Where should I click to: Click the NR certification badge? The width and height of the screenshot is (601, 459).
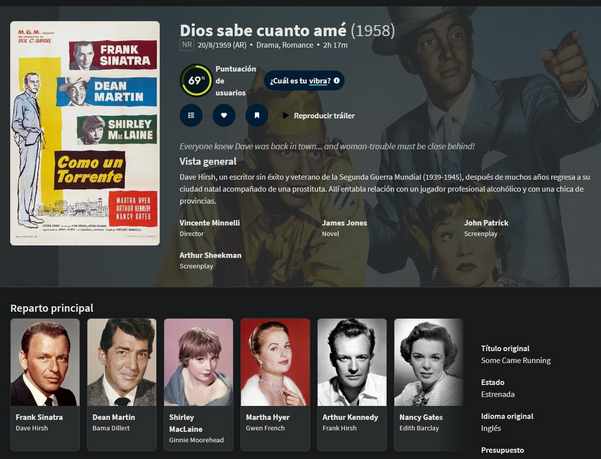(x=187, y=45)
